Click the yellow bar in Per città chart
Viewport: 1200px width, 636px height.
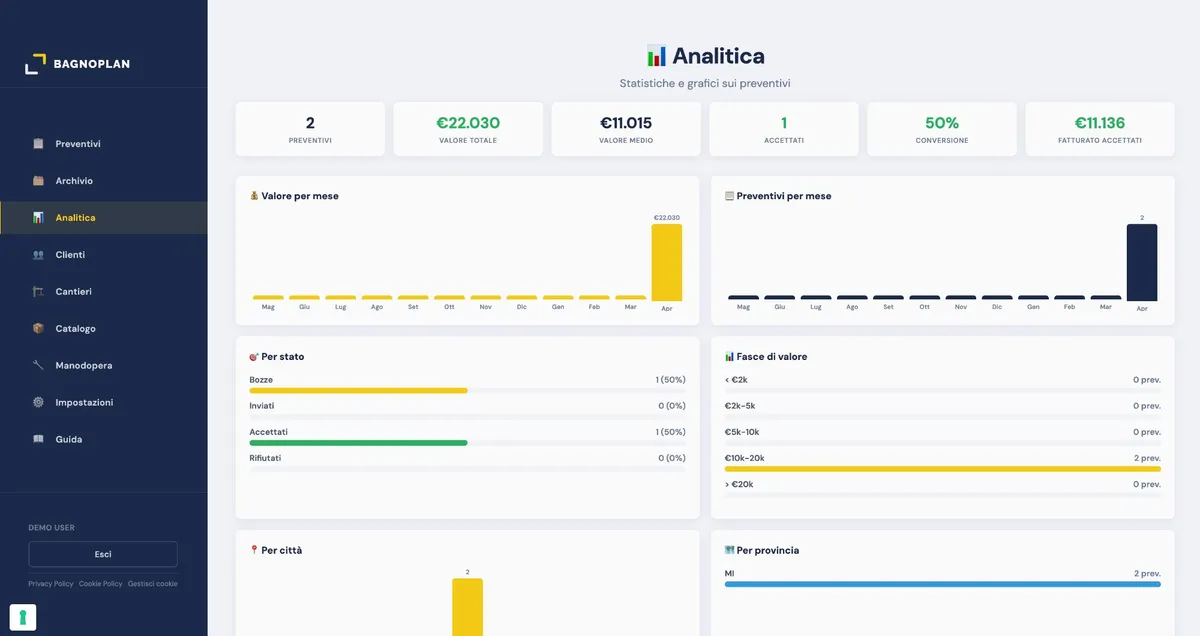click(x=467, y=607)
